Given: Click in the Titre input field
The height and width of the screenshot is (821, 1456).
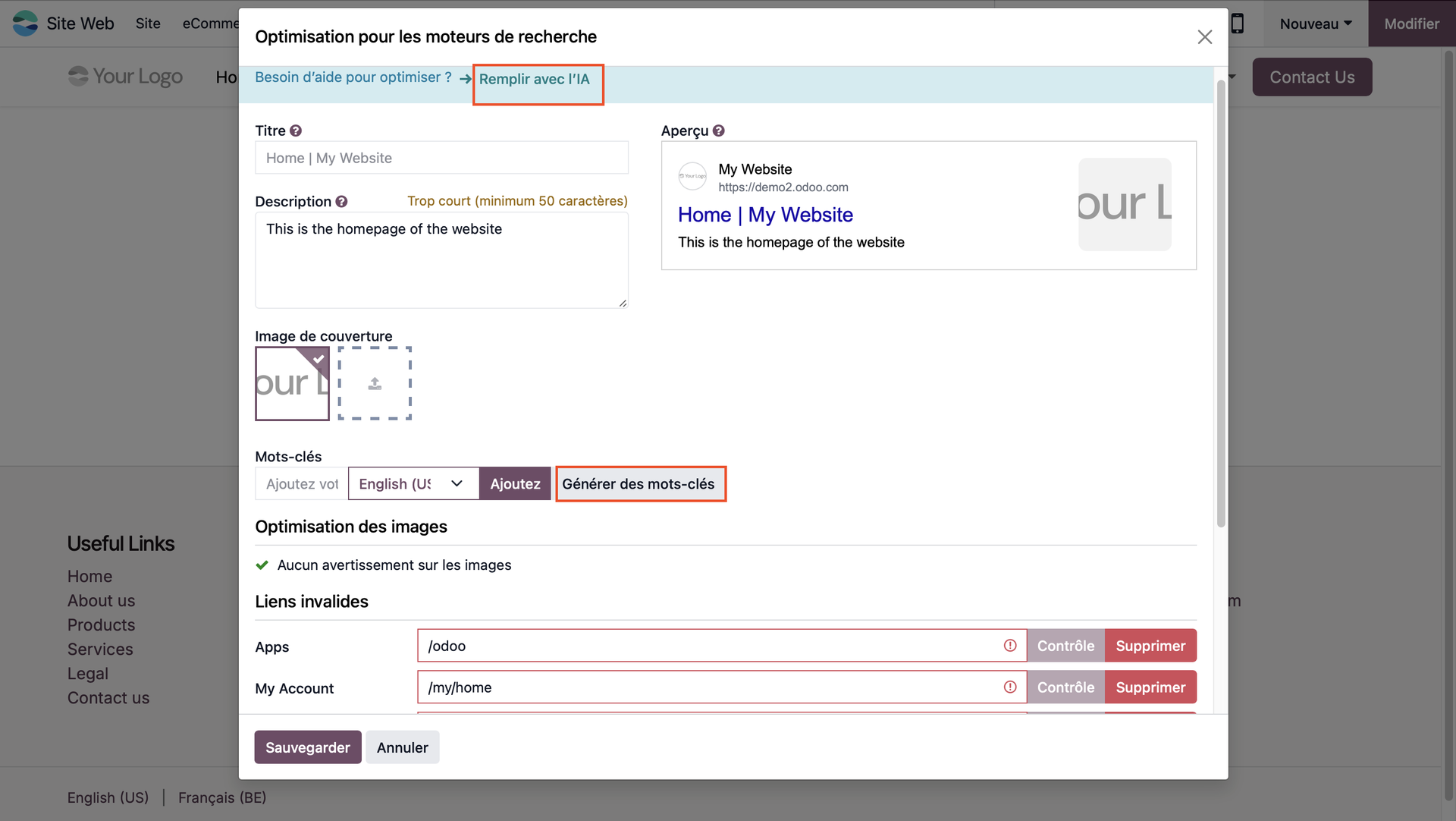Looking at the screenshot, I should (441, 158).
